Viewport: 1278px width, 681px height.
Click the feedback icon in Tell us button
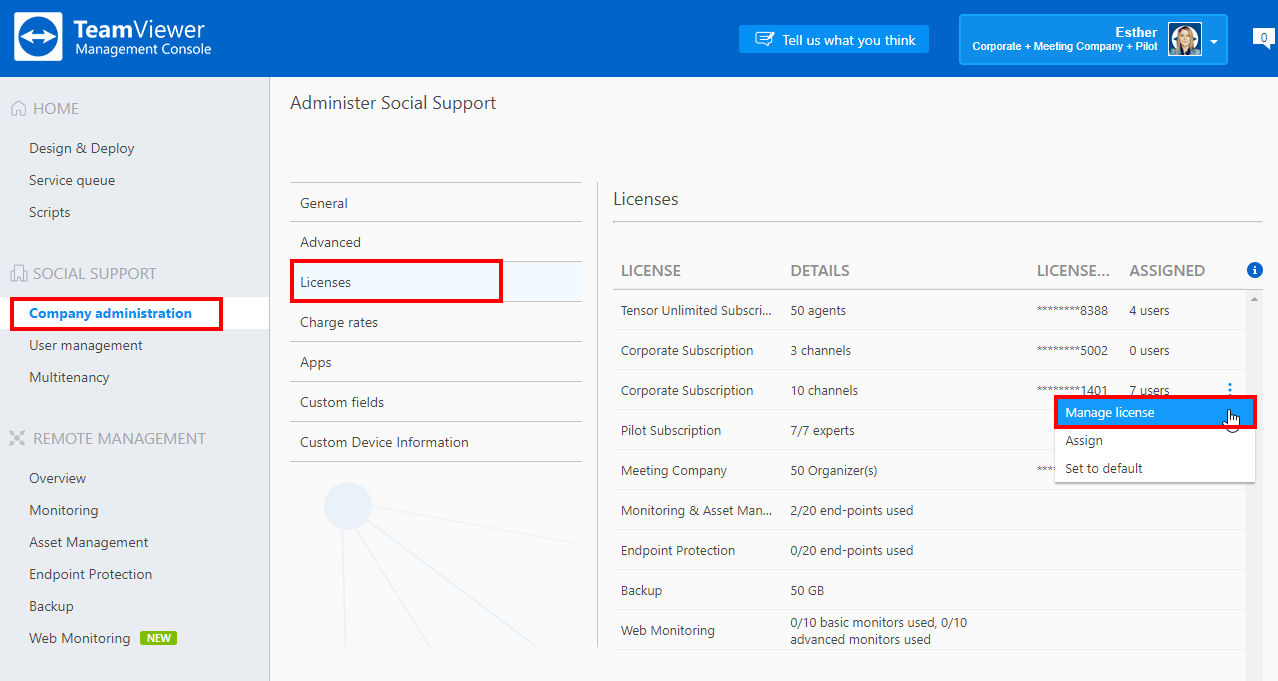[x=765, y=40]
